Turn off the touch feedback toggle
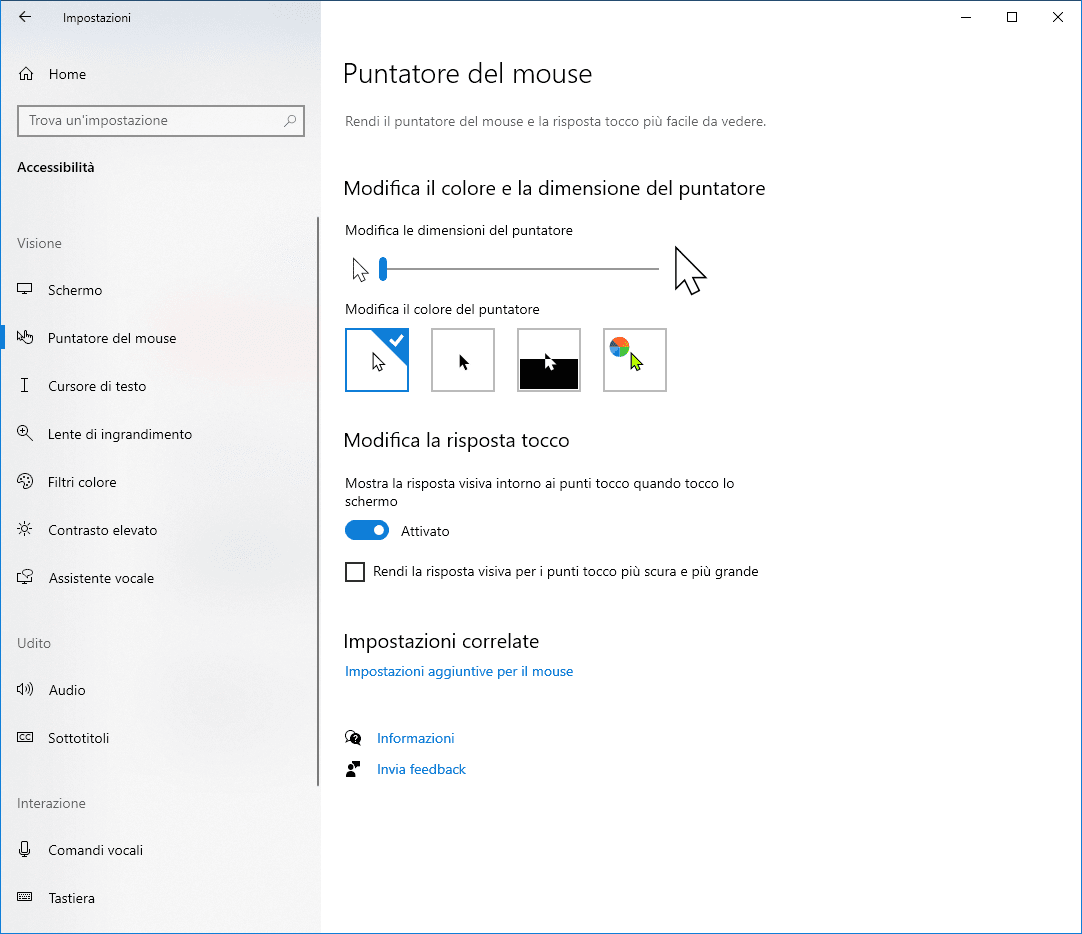This screenshot has width=1082, height=934. pyautogui.click(x=367, y=531)
